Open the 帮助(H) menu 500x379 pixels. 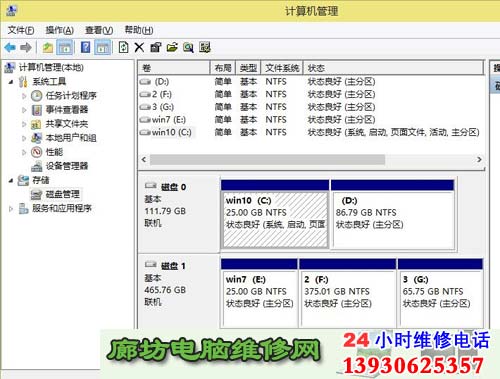(x=139, y=30)
